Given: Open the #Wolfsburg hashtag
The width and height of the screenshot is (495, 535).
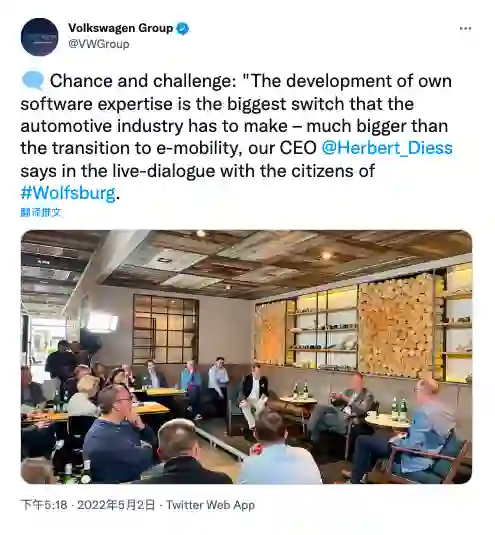Looking at the screenshot, I should 68,193.
